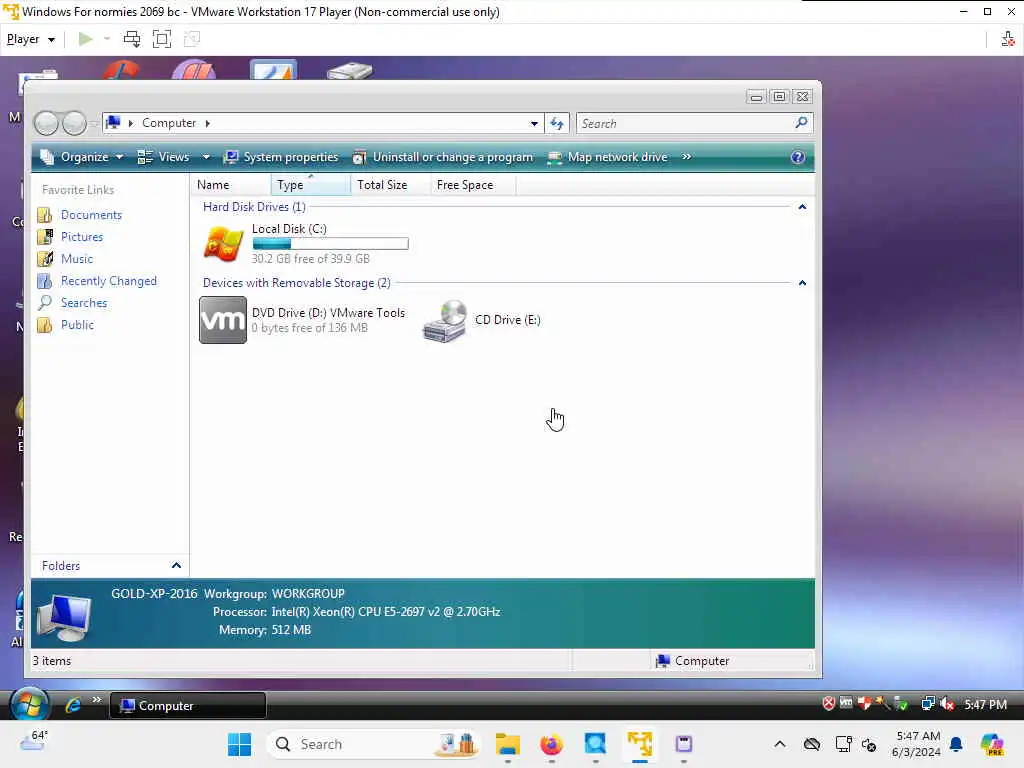Click System properties toolbar button
The image size is (1024, 768).
click(x=281, y=157)
